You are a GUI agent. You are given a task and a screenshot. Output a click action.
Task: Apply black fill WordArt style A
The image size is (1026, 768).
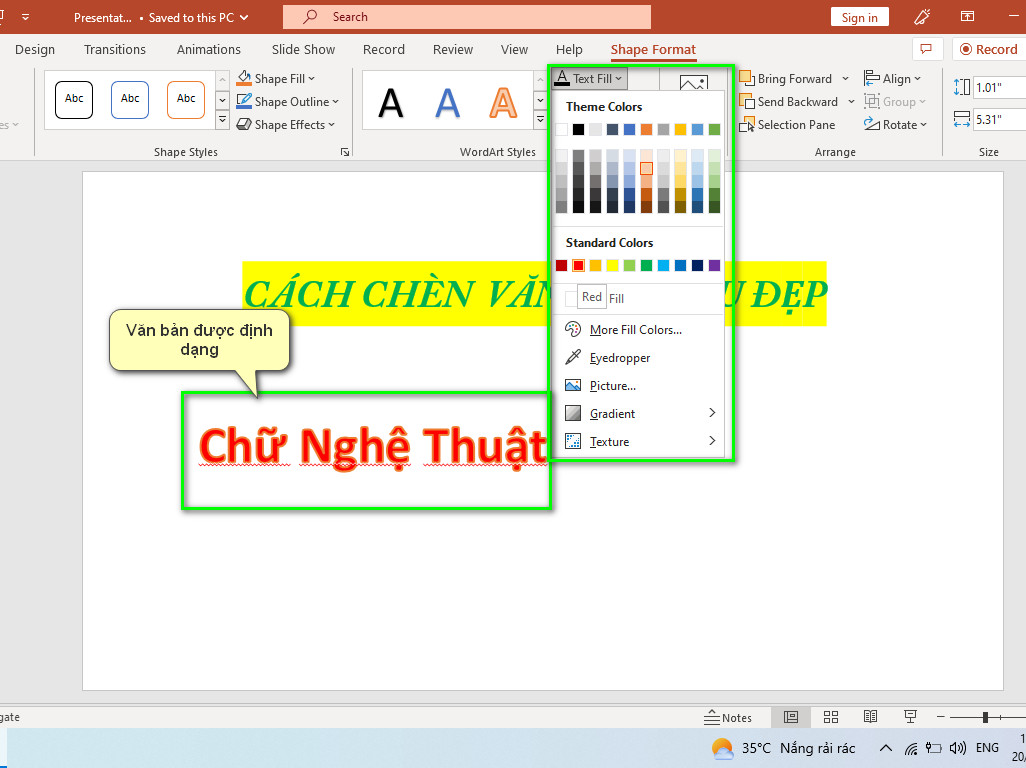[x=391, y=102]
